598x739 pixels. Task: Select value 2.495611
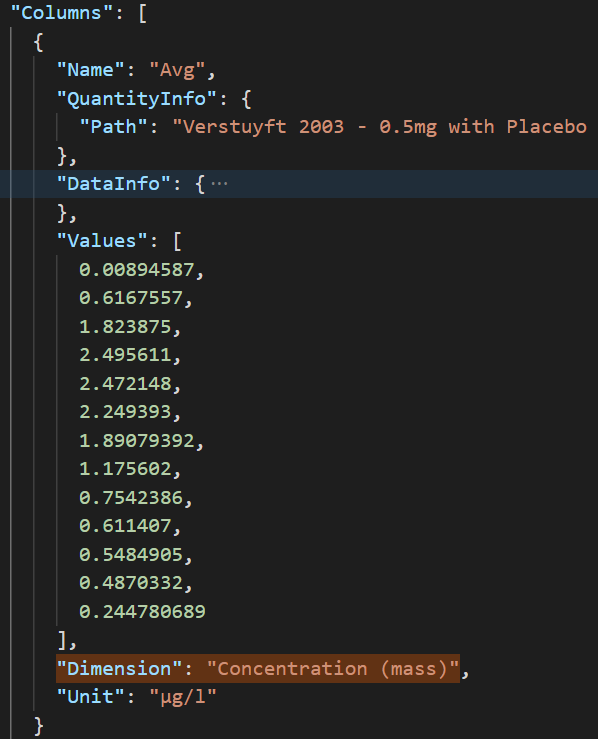[125, 355]
